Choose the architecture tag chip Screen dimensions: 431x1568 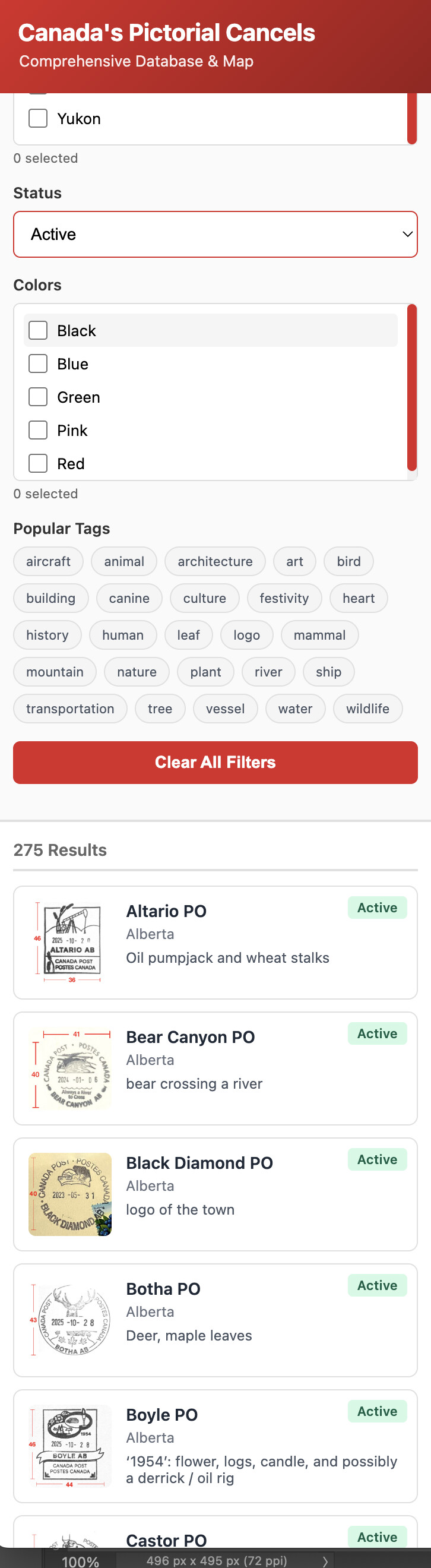(x=215, y=561)
